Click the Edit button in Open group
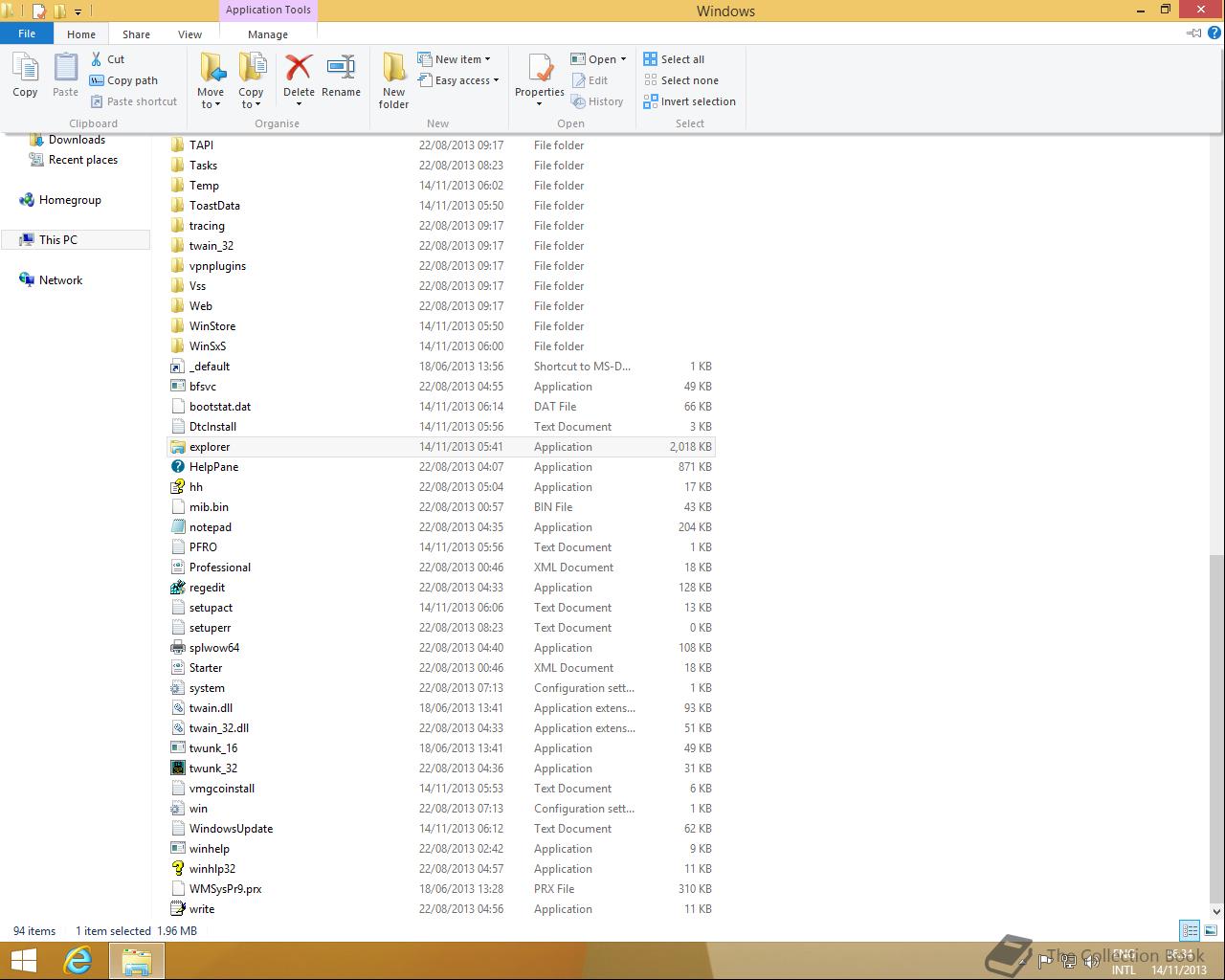 (x=590, y=80)
